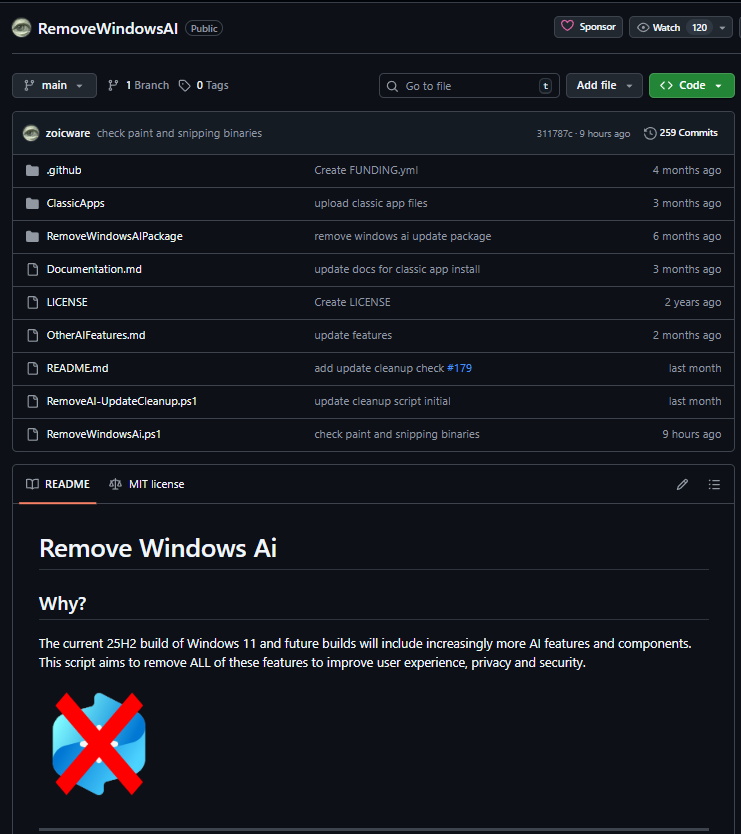Open Documentation.md file
This screenshot has height=834, width=741.
[94, 269]
